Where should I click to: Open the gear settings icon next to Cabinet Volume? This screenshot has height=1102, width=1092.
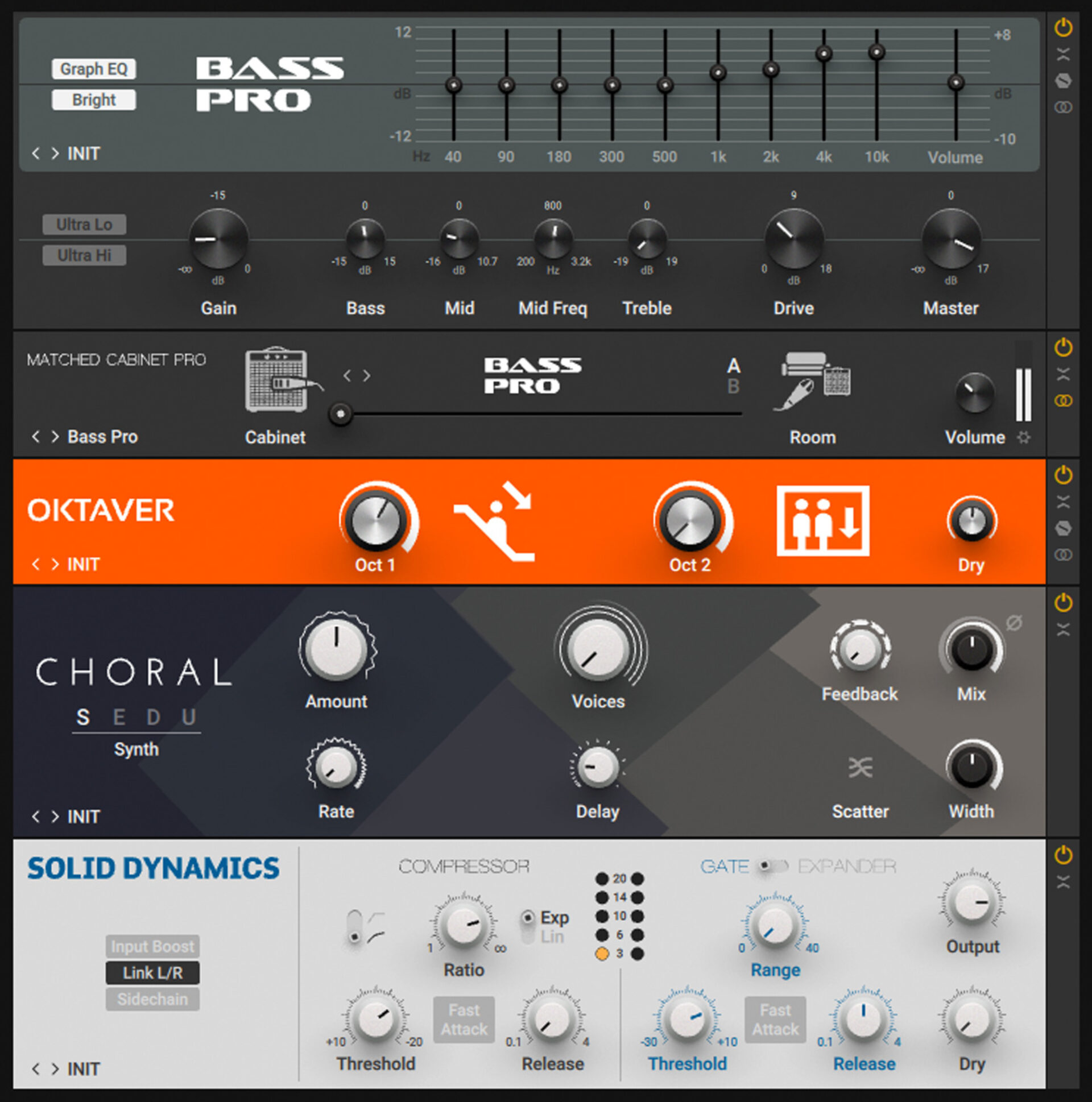(x=1024, y=438)
